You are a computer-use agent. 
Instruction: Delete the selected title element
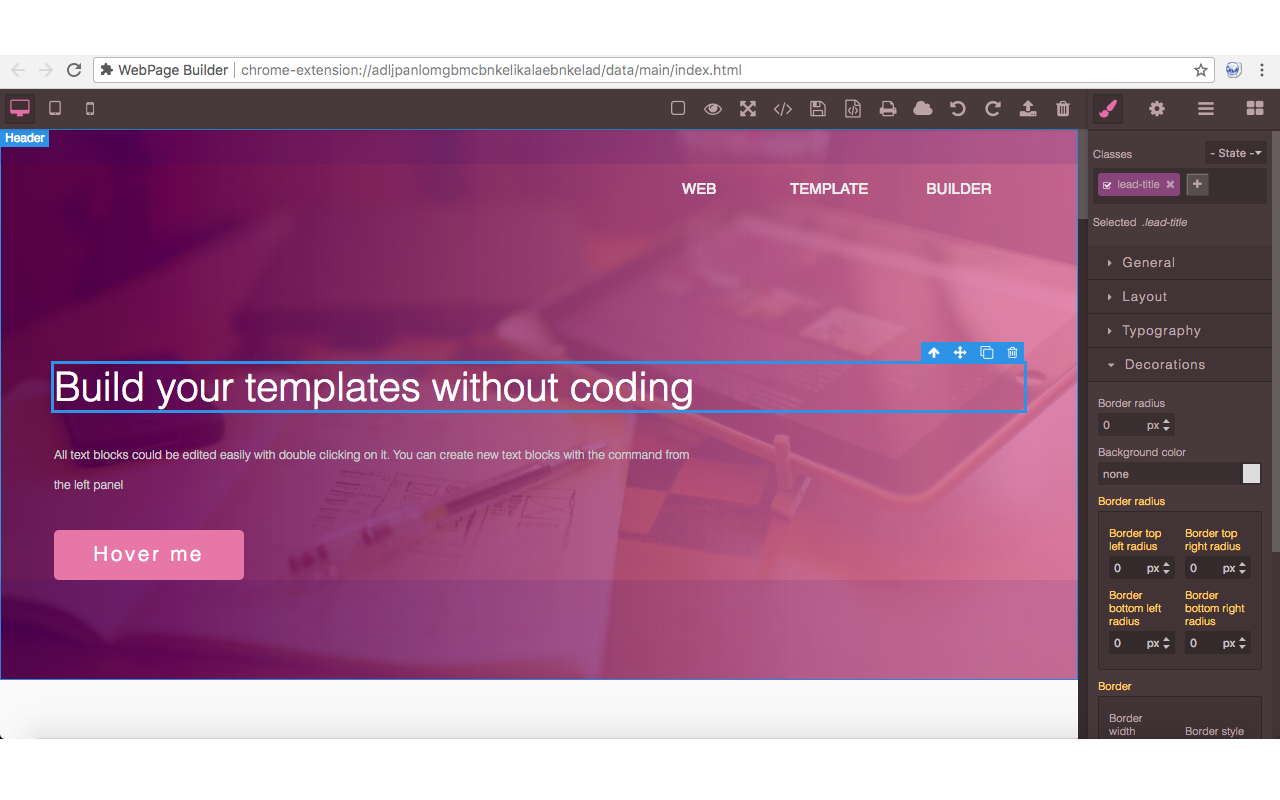pos(1012,352)
